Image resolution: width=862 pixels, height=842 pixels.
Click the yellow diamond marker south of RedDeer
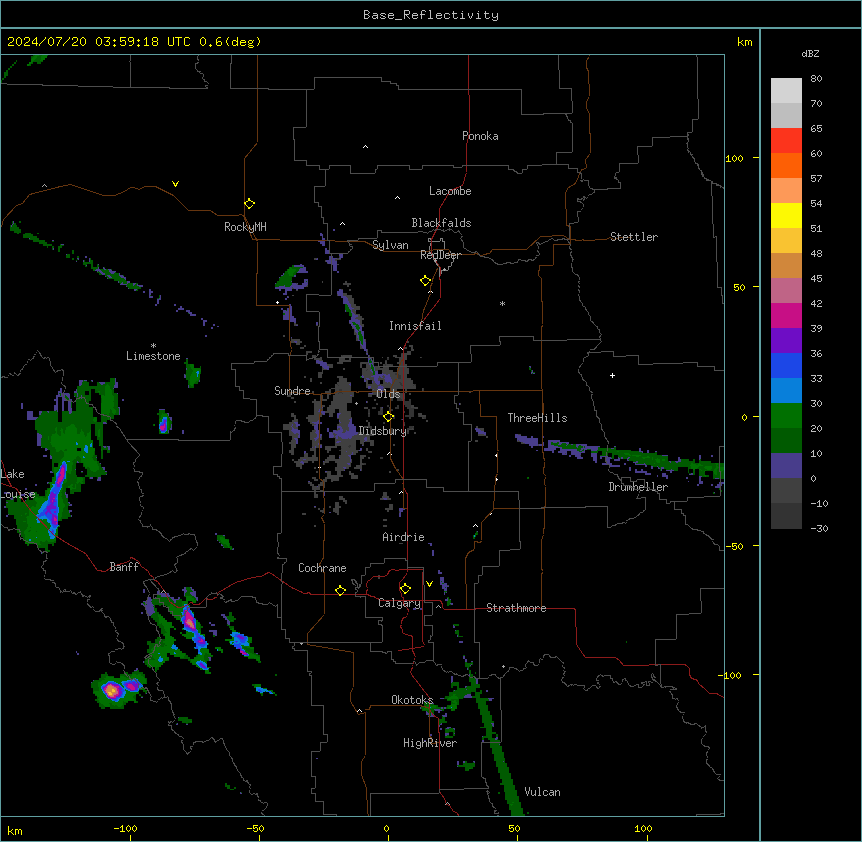pos(425,281)
